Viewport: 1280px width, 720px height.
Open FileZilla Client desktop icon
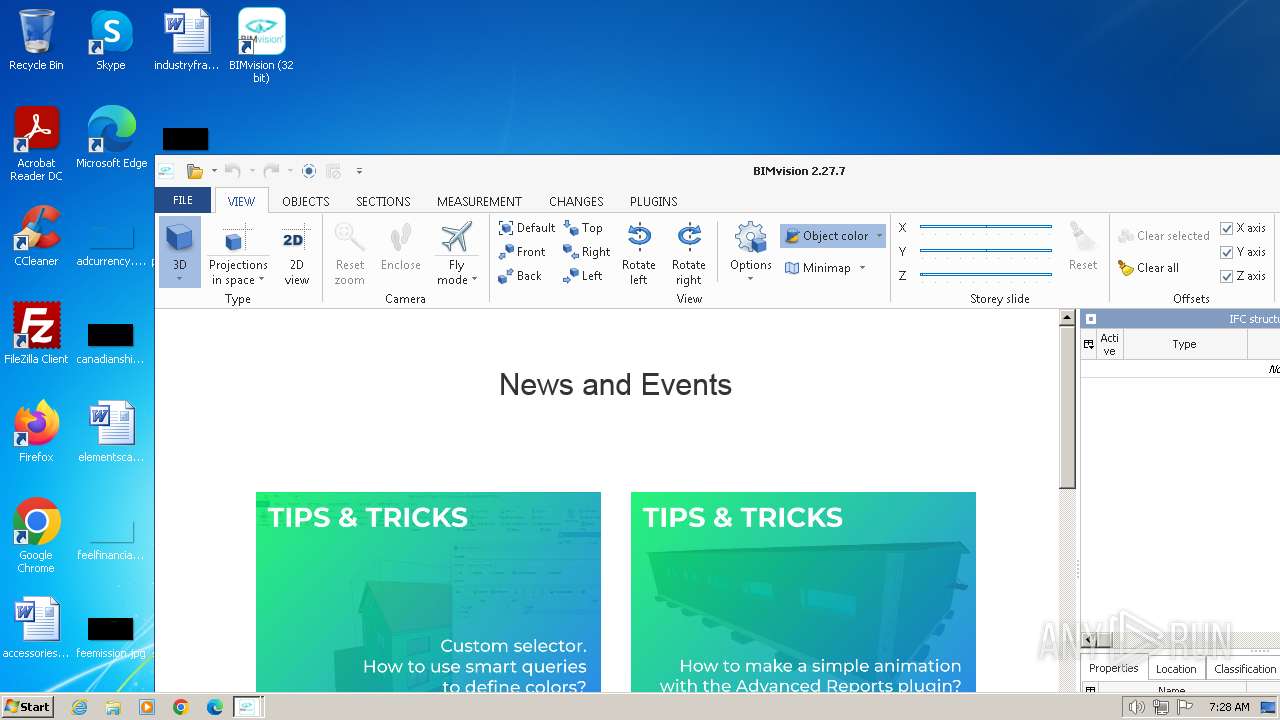point(36,333)
